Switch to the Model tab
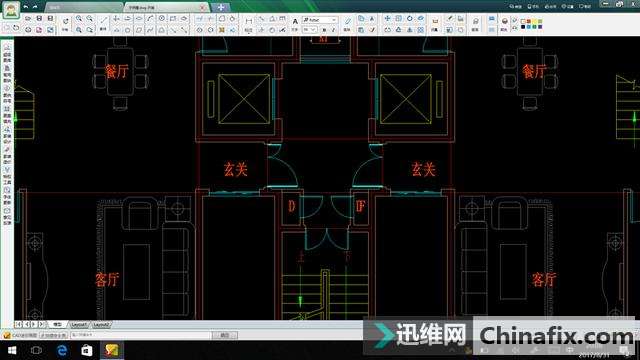 tap(57, 324)
